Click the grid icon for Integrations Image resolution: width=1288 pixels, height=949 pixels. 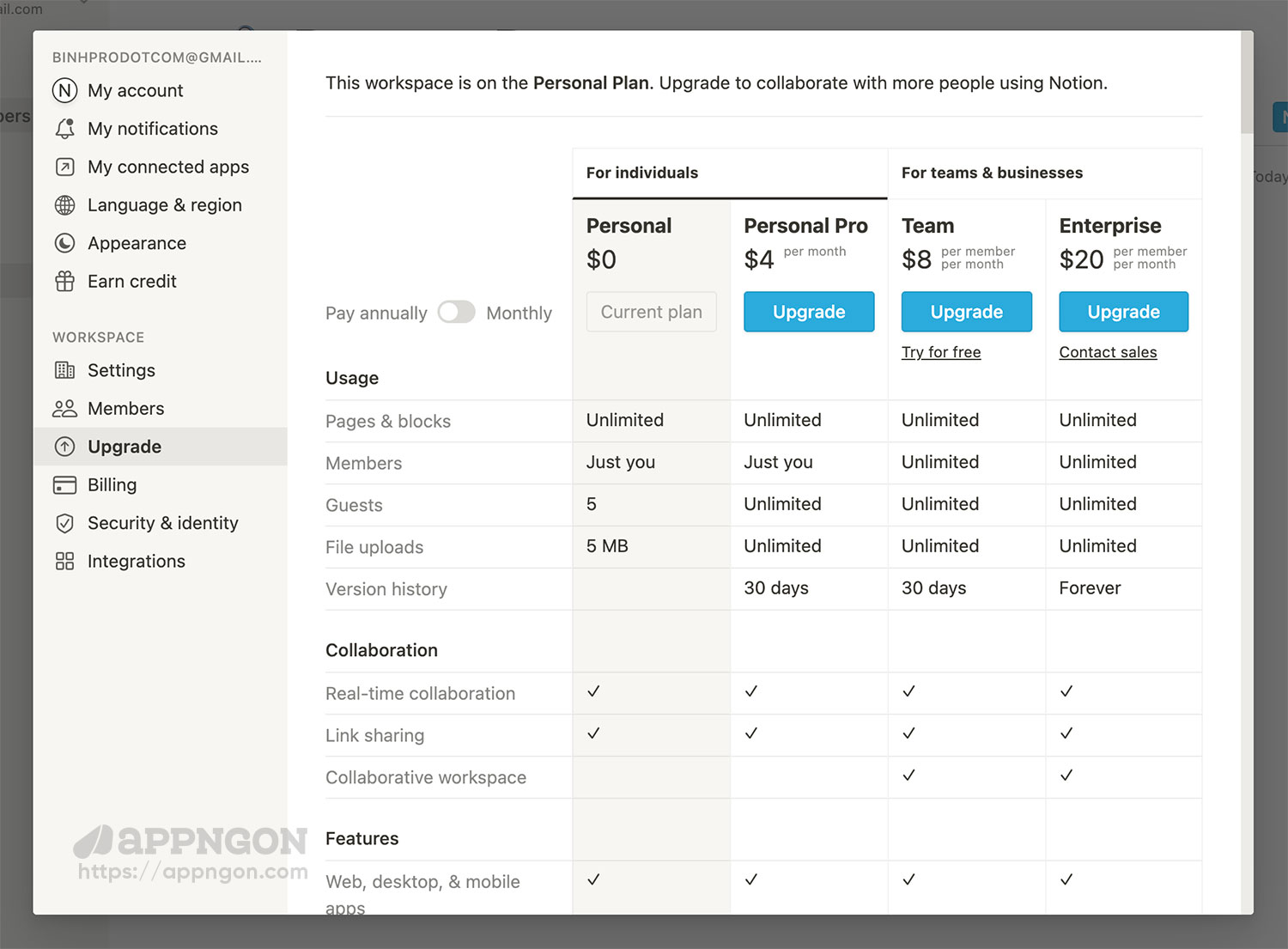(64, 561)
